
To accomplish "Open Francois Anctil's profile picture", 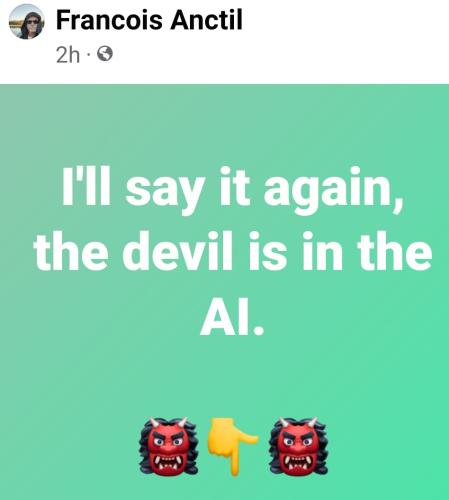I will coord(26,22).
